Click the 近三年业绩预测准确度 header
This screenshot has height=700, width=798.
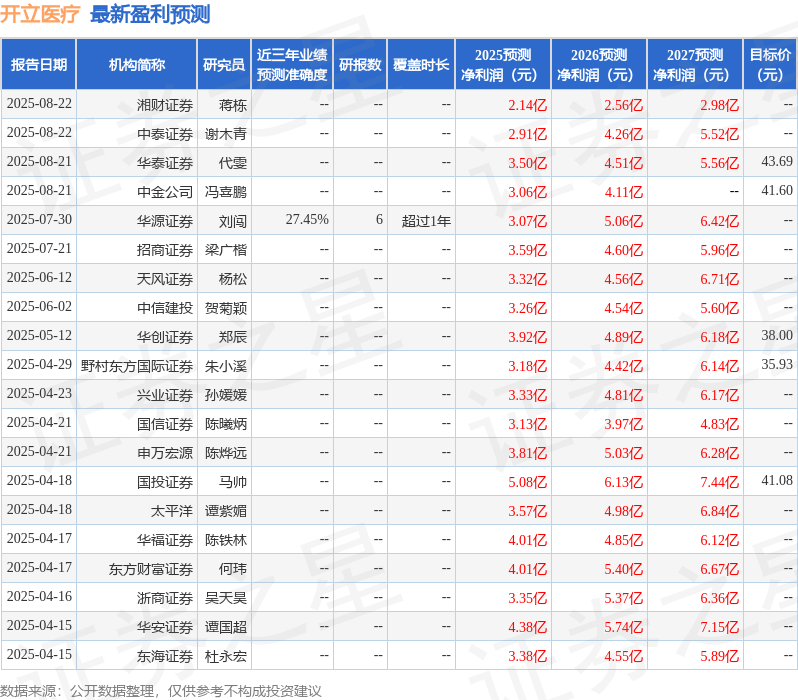tap(292, 65)
